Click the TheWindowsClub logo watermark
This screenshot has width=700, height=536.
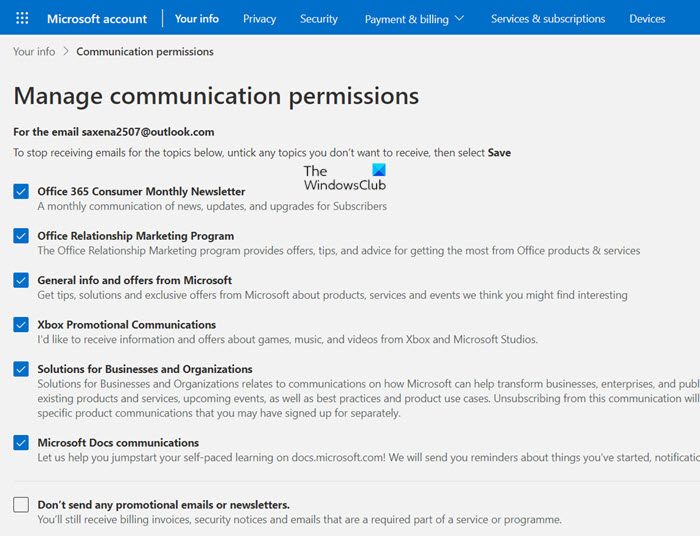(x=344, y=178)
